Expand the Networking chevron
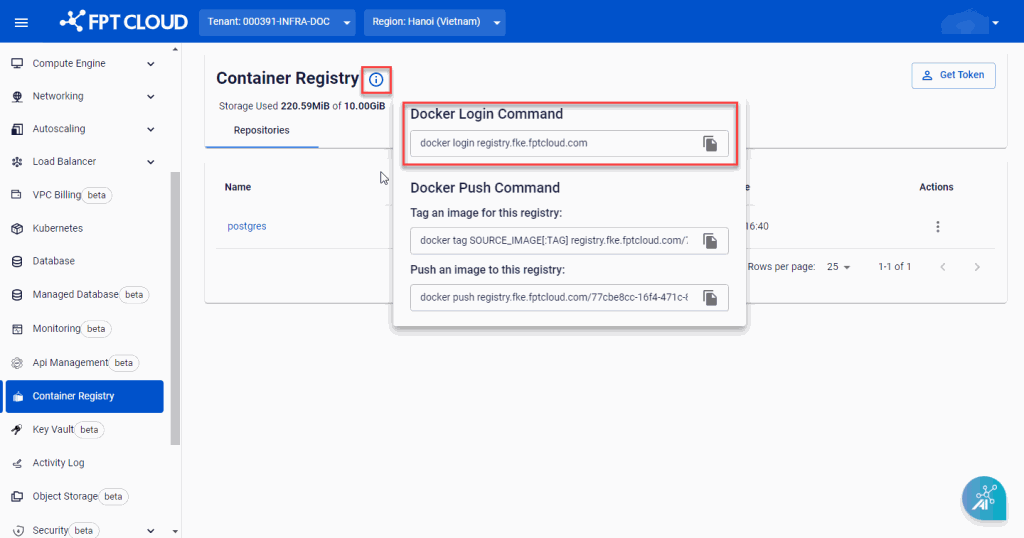This screenshot has width=1024, height=538. tap(151, 97)
